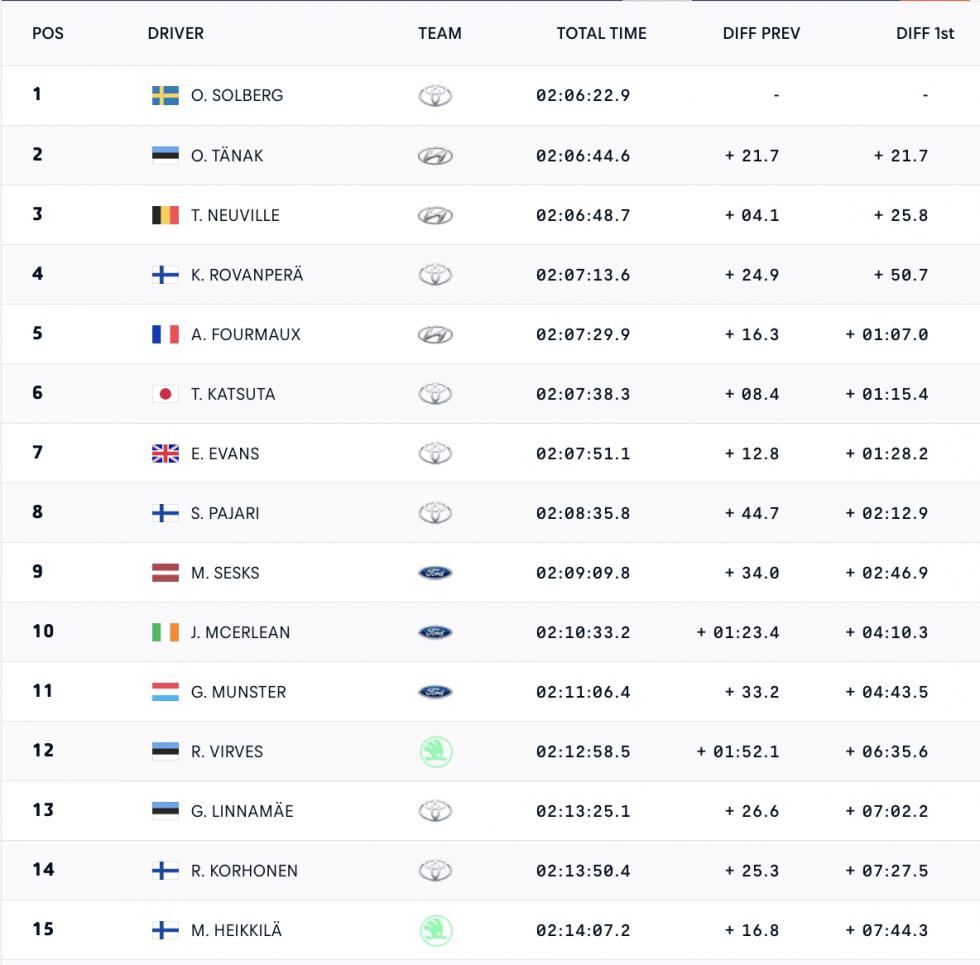Click the Hyundai logo in Tänak's row
The width and height of the screenshot is (980, 965).
pos(435,156)
